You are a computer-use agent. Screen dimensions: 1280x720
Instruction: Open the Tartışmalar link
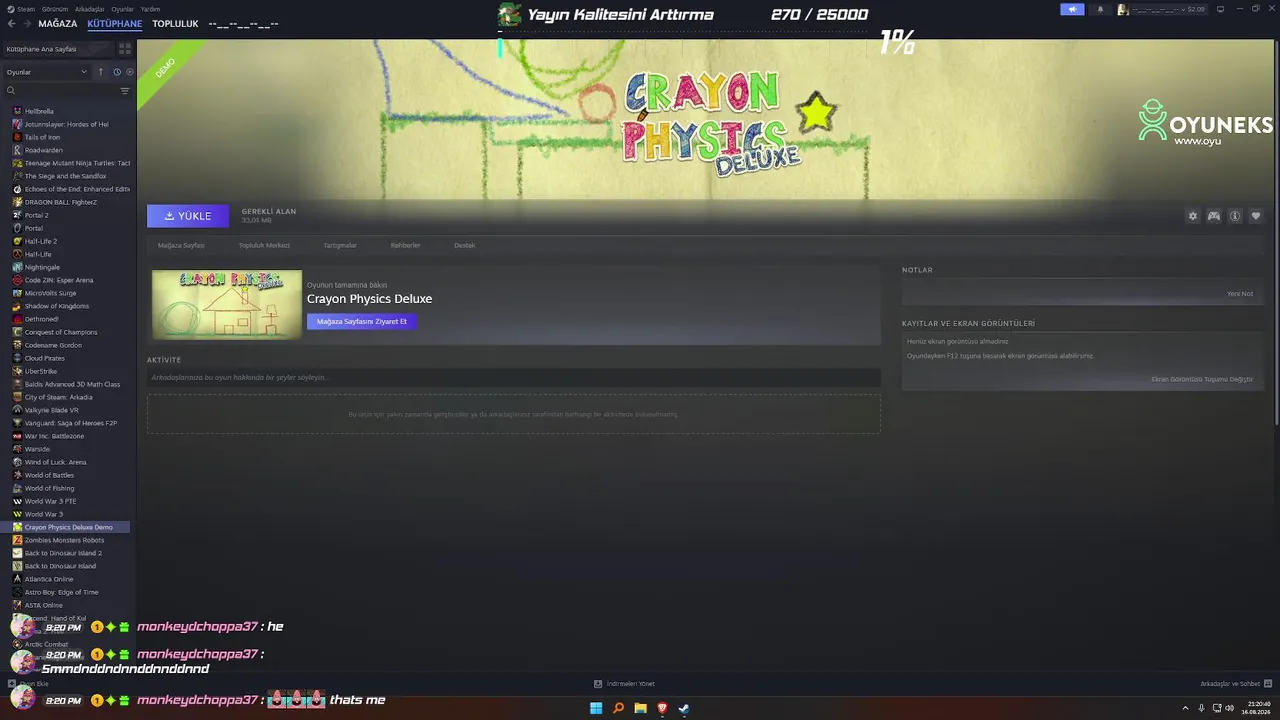pyautogui.click(x=340, y=245)
